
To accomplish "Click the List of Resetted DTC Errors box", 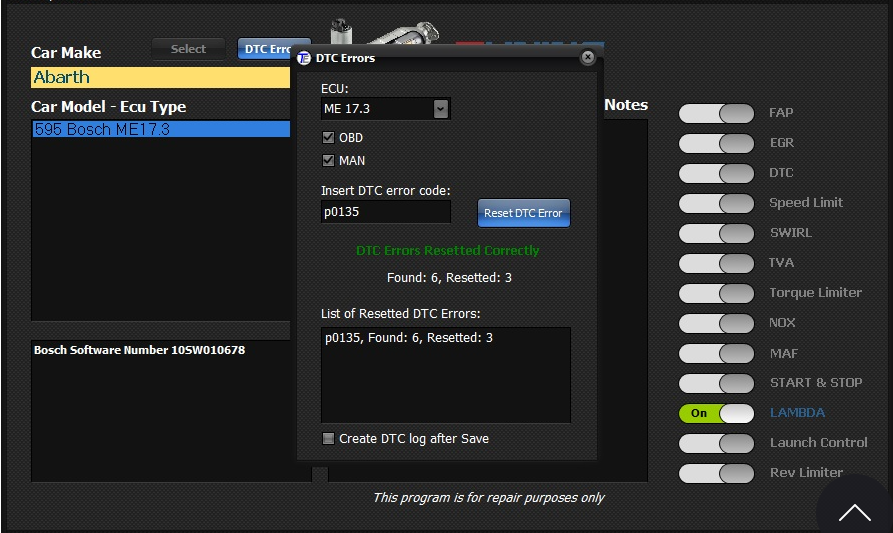I will pos(445,375).
